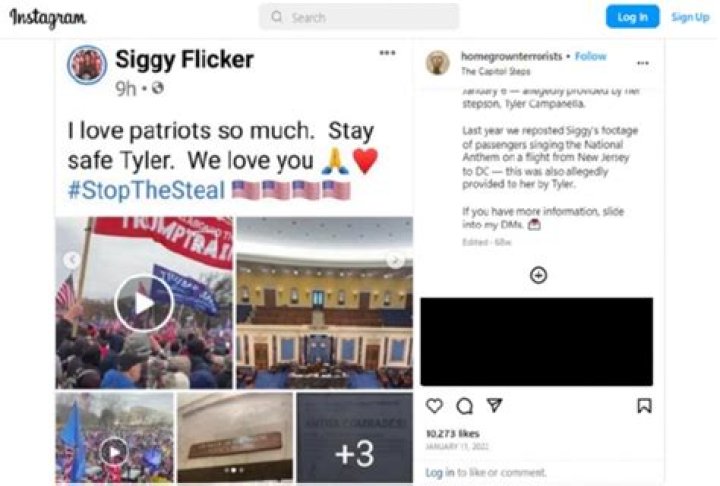This screenshot has width=720, height=486.
Task: Click the search magnifier icon
Action: [x=276, y=17]
